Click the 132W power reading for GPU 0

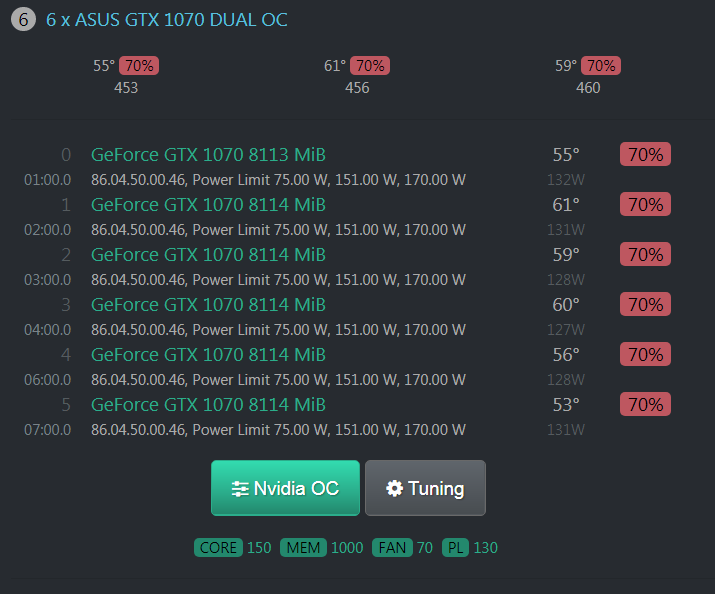(x=566, y=180)
